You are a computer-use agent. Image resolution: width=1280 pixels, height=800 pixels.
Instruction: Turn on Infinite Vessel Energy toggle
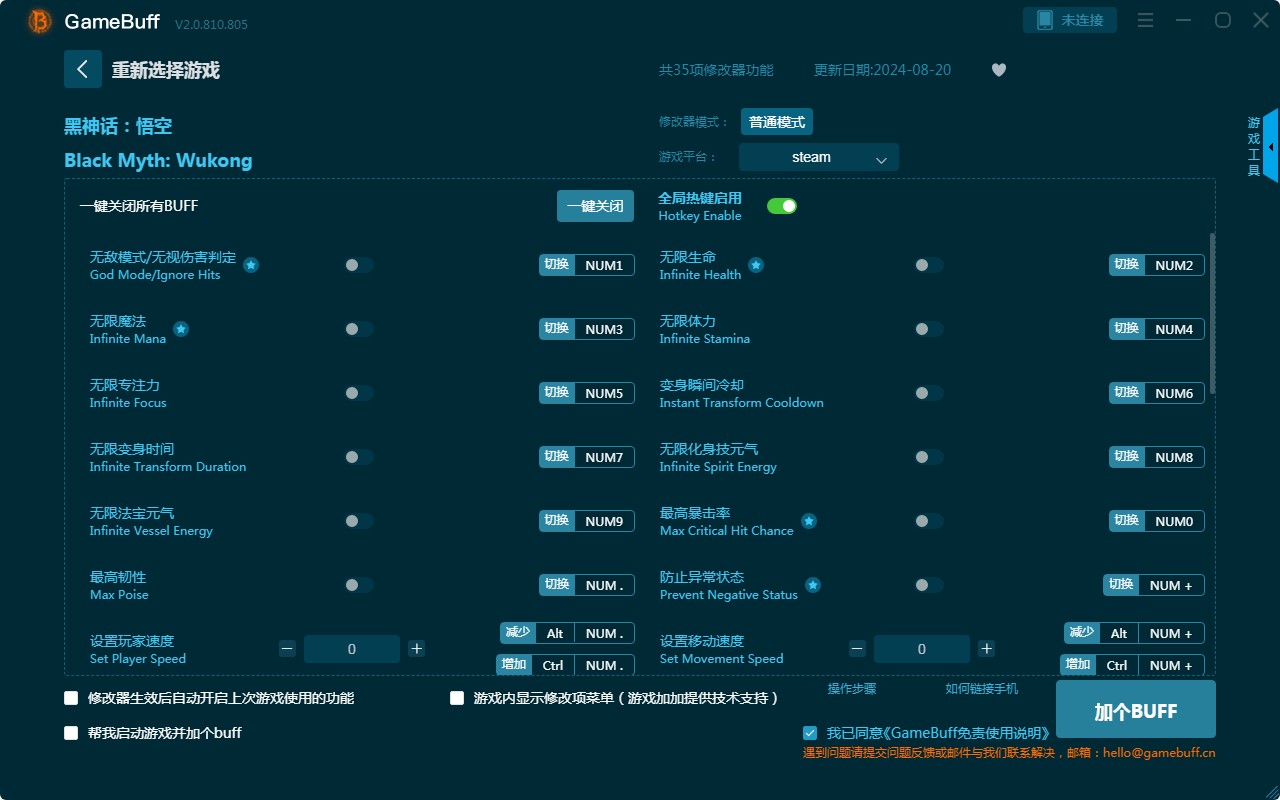coord(359,521)
